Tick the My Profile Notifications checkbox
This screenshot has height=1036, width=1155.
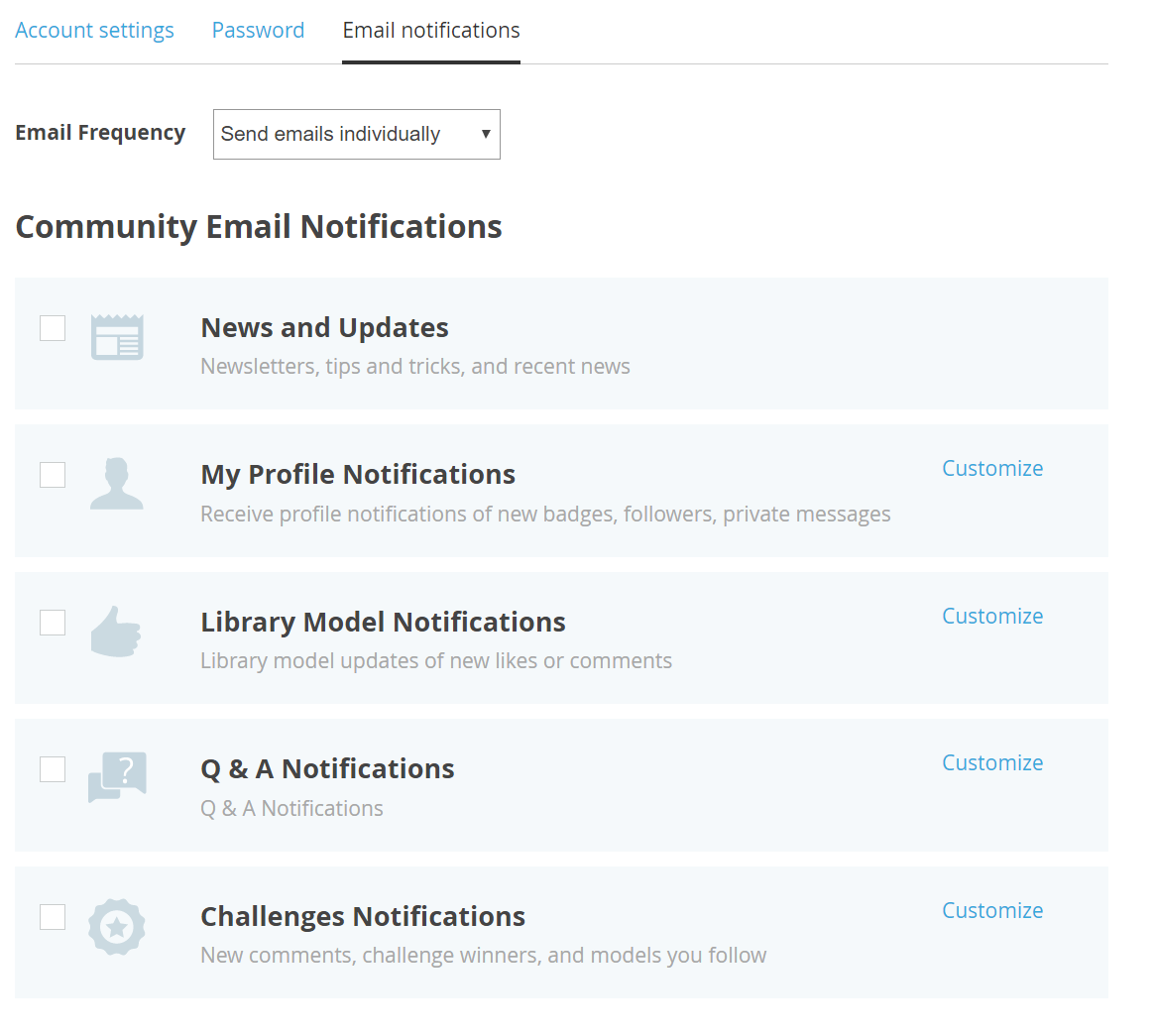(53, 475)
